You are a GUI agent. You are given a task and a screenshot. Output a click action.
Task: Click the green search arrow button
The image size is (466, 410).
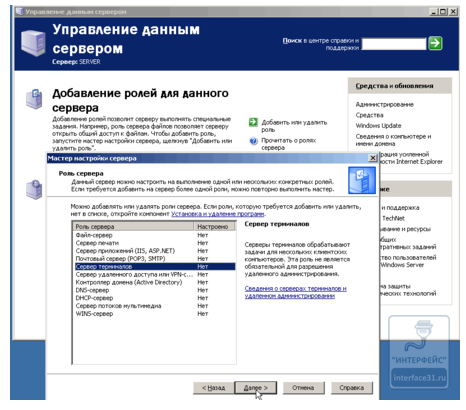tap(435, 43)
